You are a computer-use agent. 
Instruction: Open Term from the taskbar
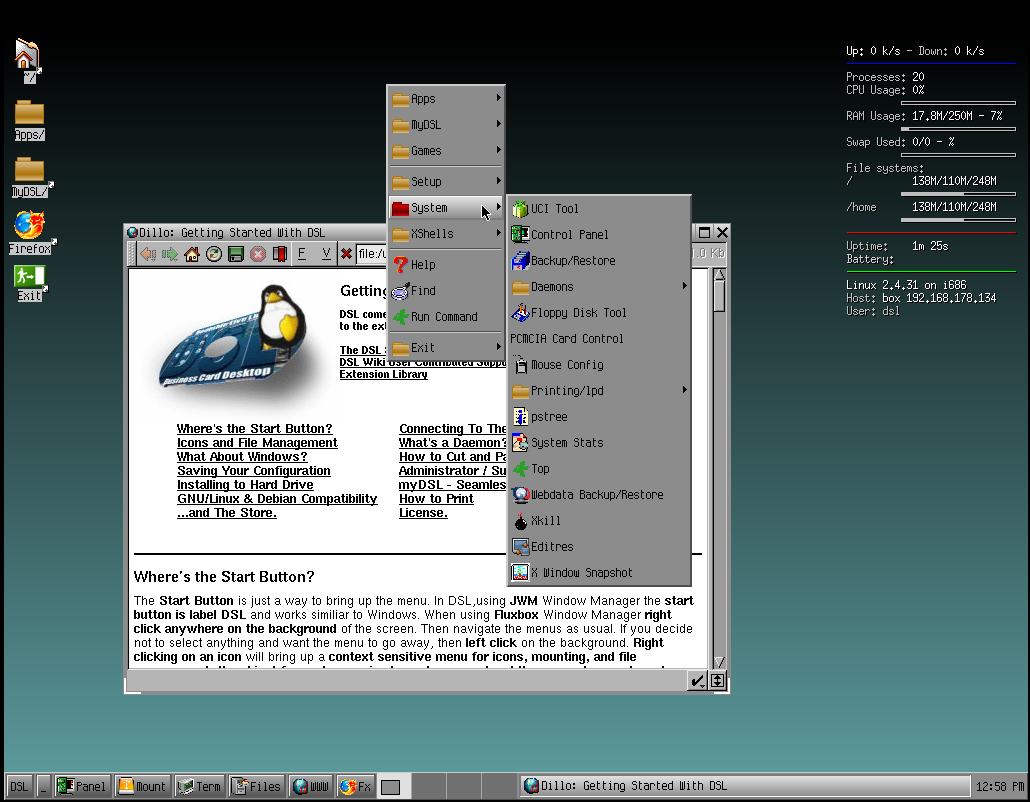[200, 786]
